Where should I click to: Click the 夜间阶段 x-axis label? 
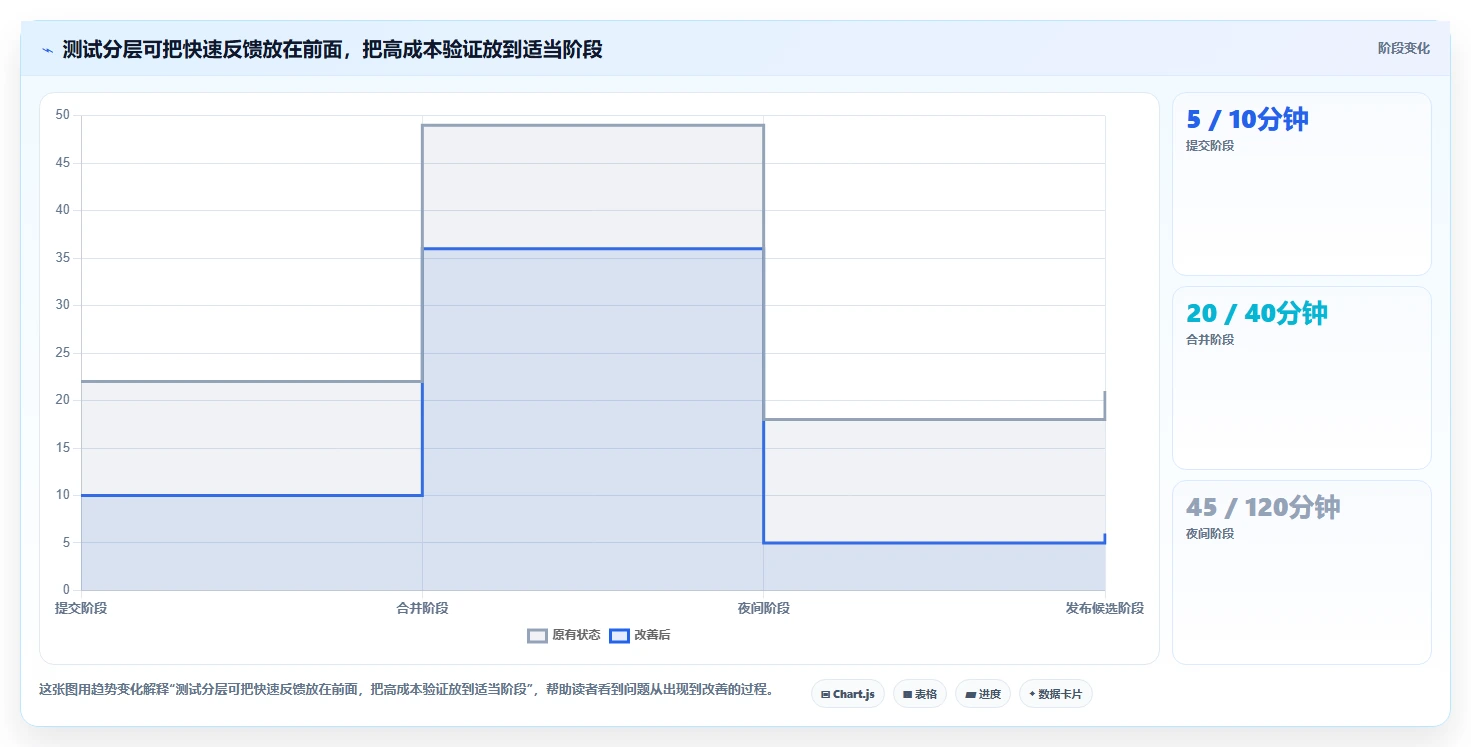click(764, 608)
